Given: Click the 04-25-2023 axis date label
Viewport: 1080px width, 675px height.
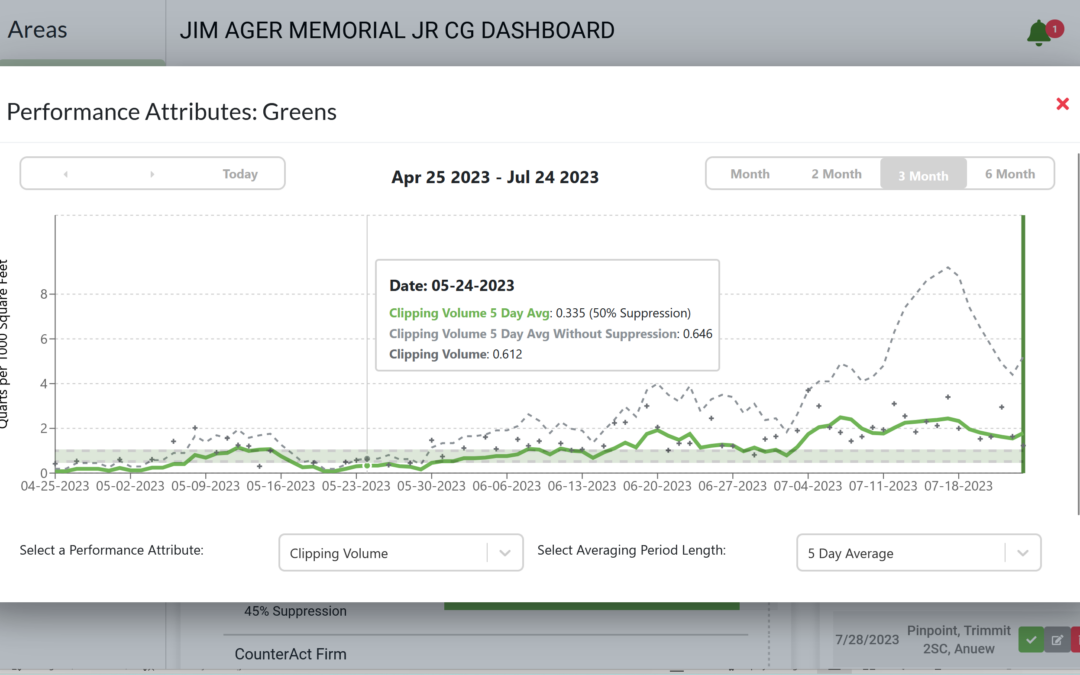Looking at the screenshot, I should tap(55, 486).
